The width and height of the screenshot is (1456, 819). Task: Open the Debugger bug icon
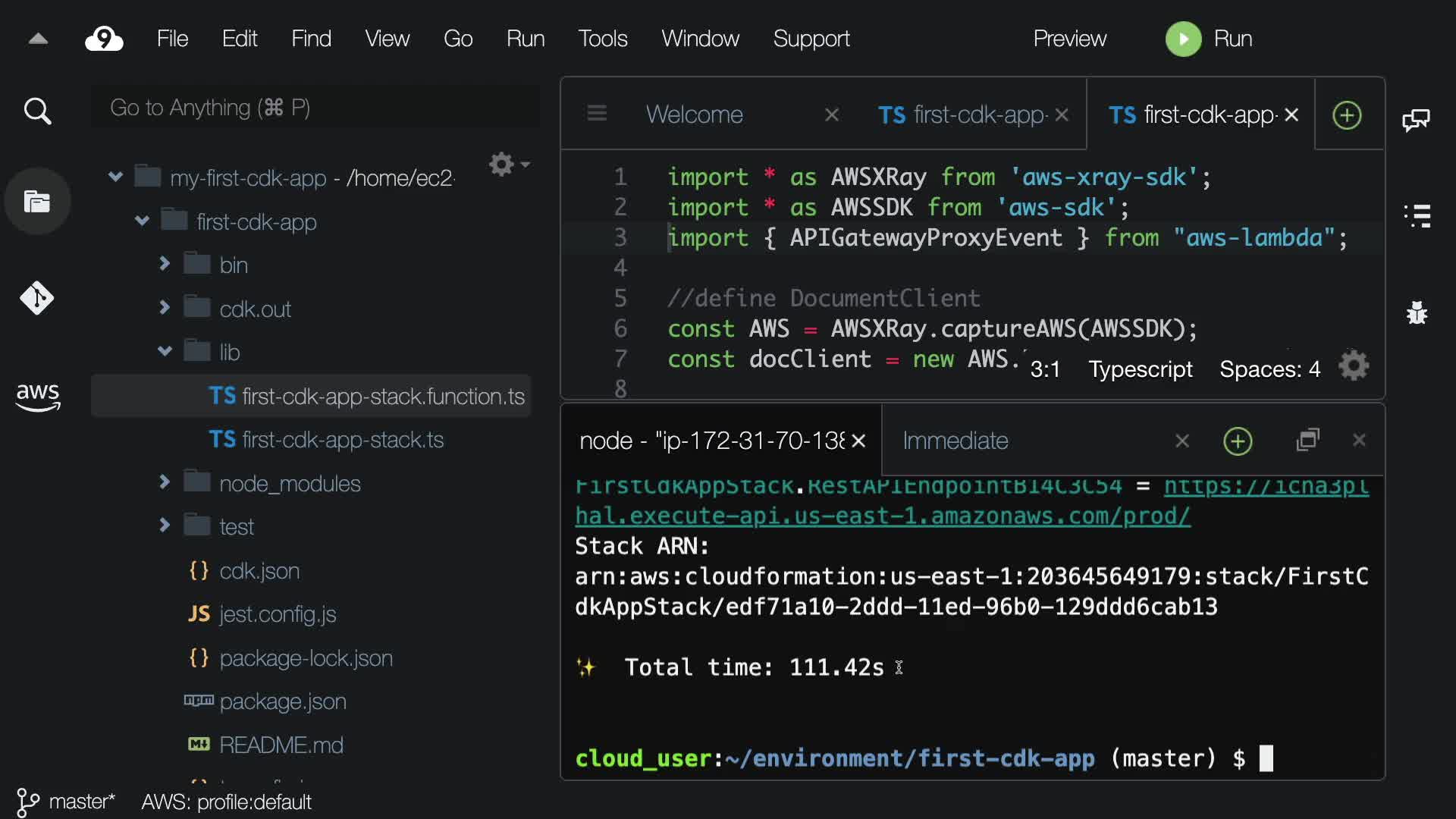(x=1417, y=312)
